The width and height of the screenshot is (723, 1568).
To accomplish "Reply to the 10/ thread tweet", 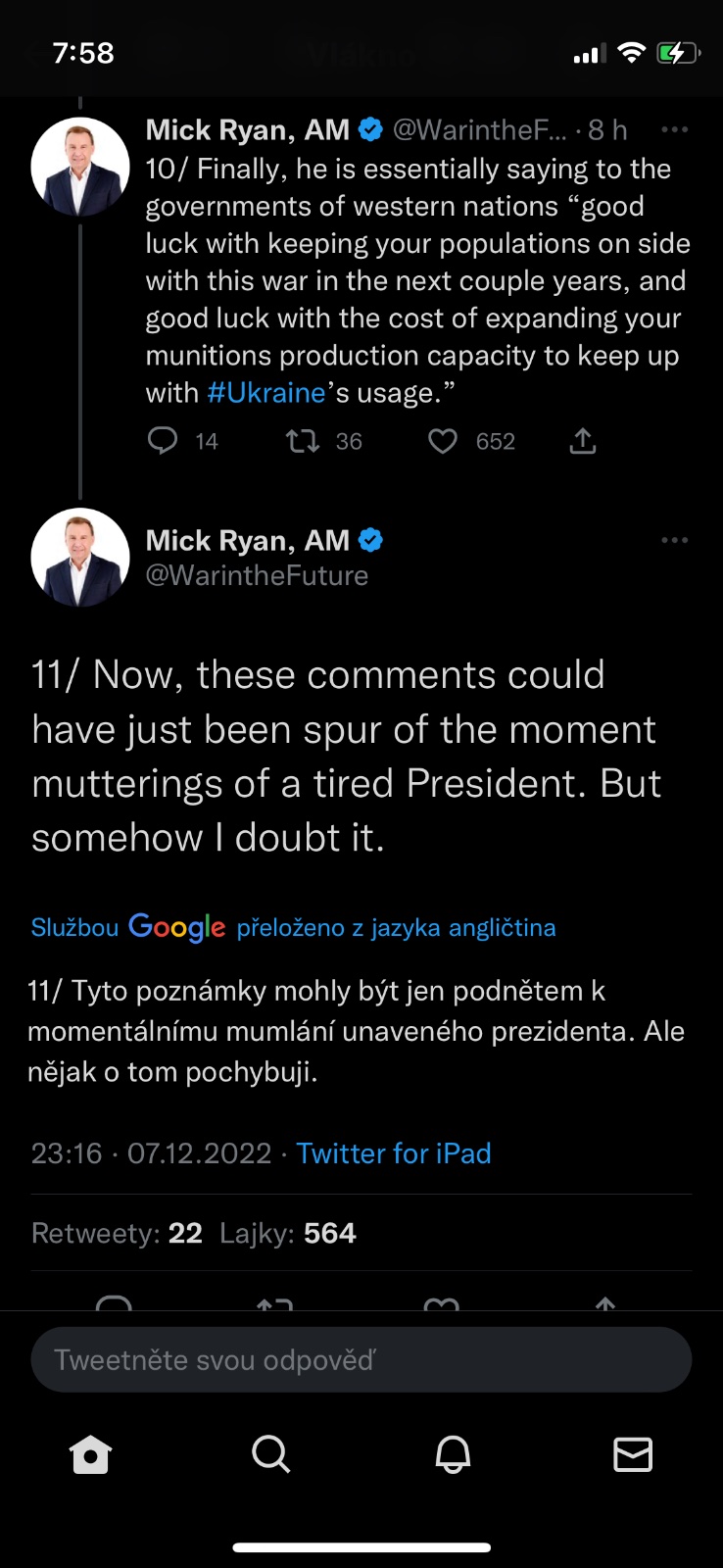I will click(163, 441).
